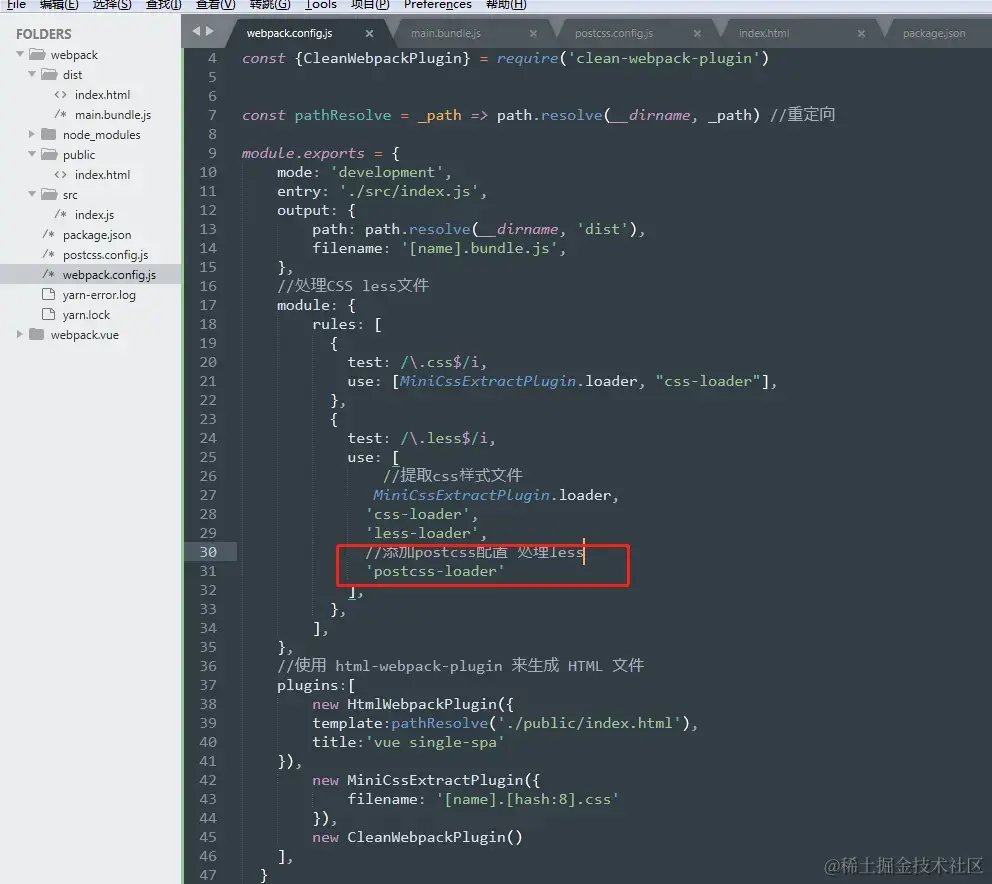Open yarn-error.log in the sidebar

tap(99, 294)
